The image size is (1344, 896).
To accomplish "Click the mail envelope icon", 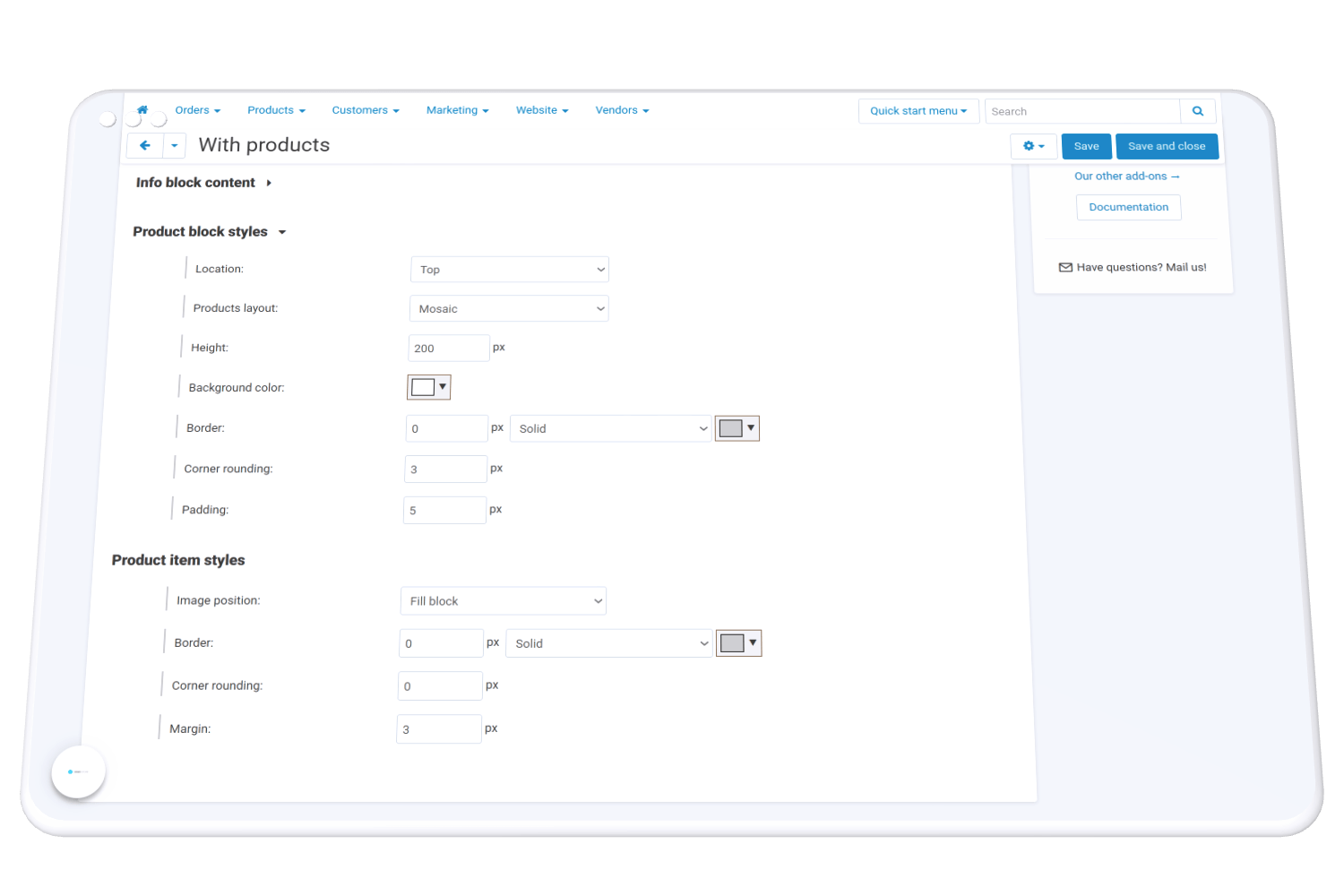I will [x=1065, y=267].
